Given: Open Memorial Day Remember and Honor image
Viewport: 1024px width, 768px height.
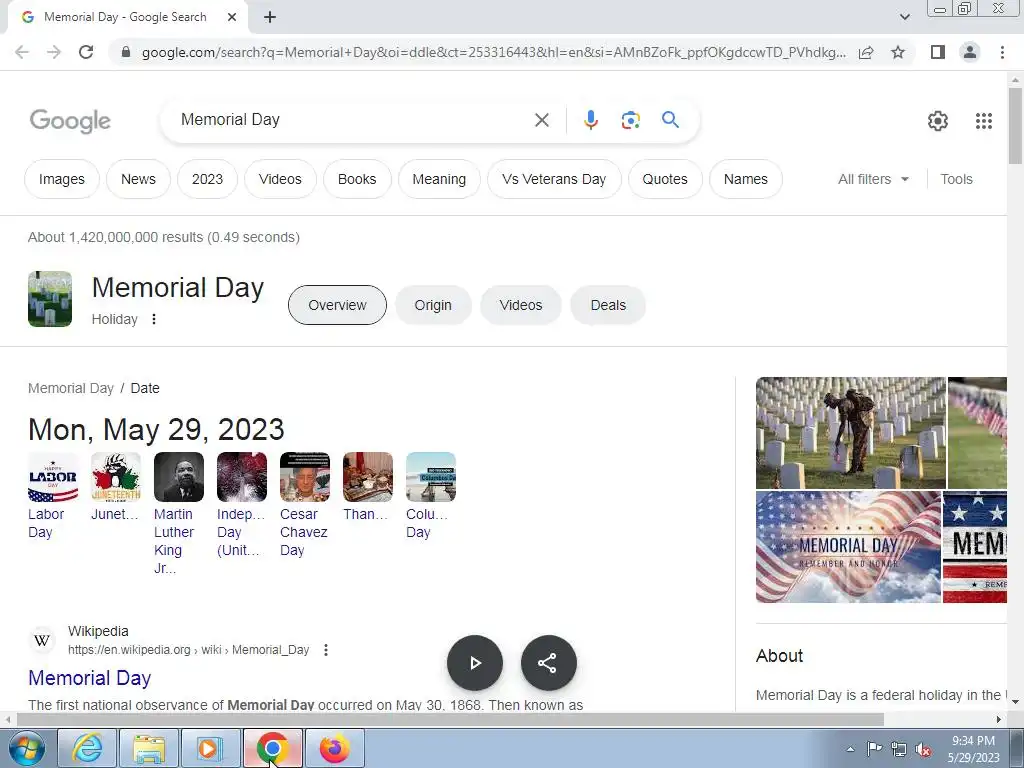Looking at the screenshot, I should pyautogui.click(x=848, y=547).
